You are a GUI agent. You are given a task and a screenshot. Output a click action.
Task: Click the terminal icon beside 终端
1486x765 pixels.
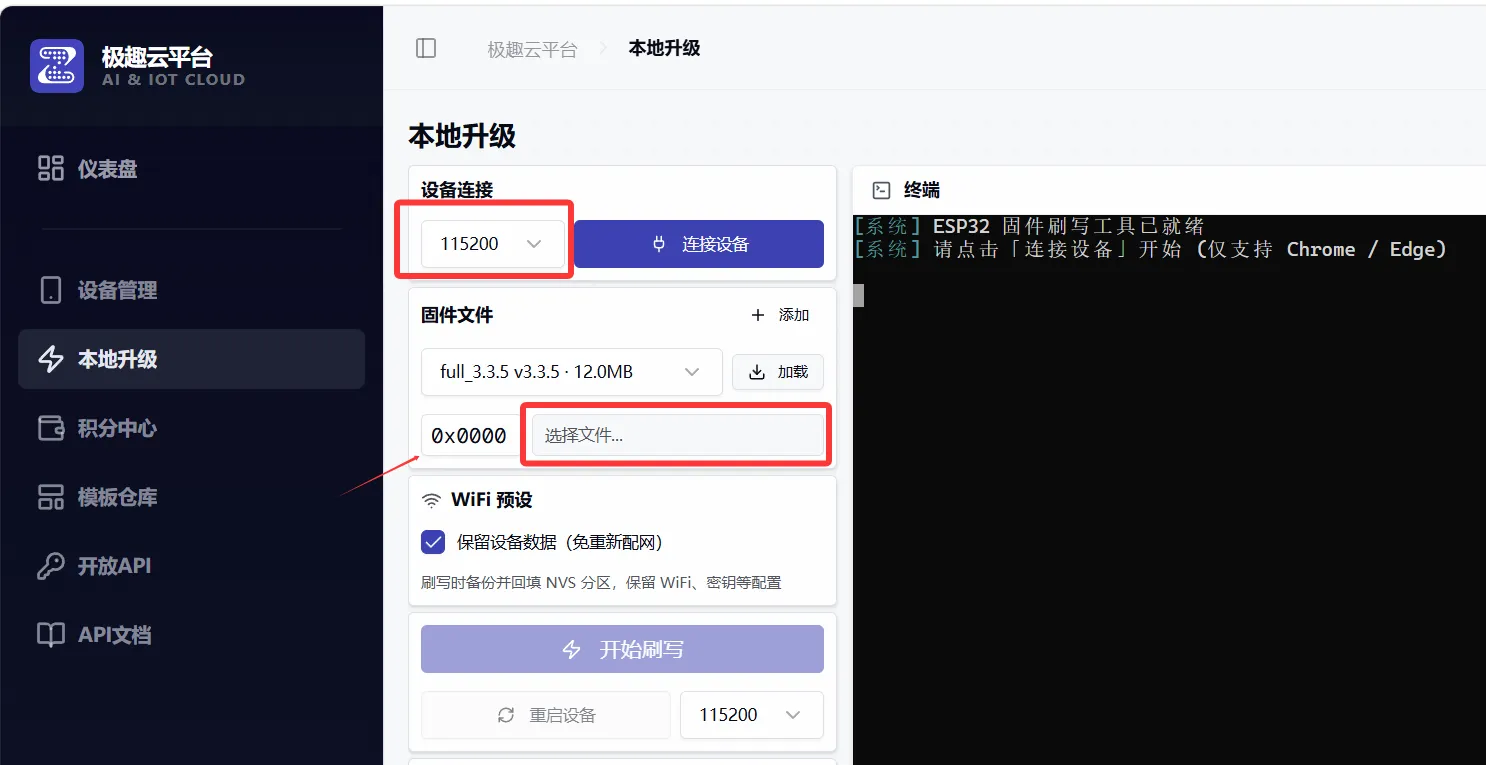(x=882, y=190)
